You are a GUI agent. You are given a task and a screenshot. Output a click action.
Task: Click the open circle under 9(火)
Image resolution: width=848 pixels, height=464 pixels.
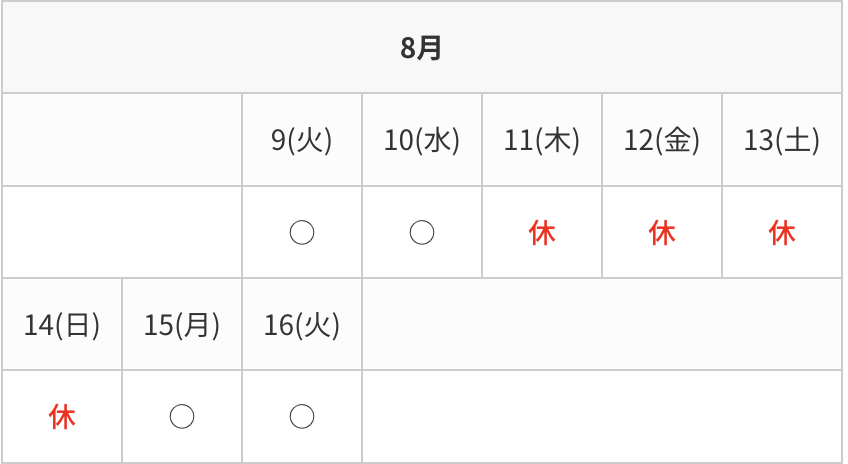point(302,233)
